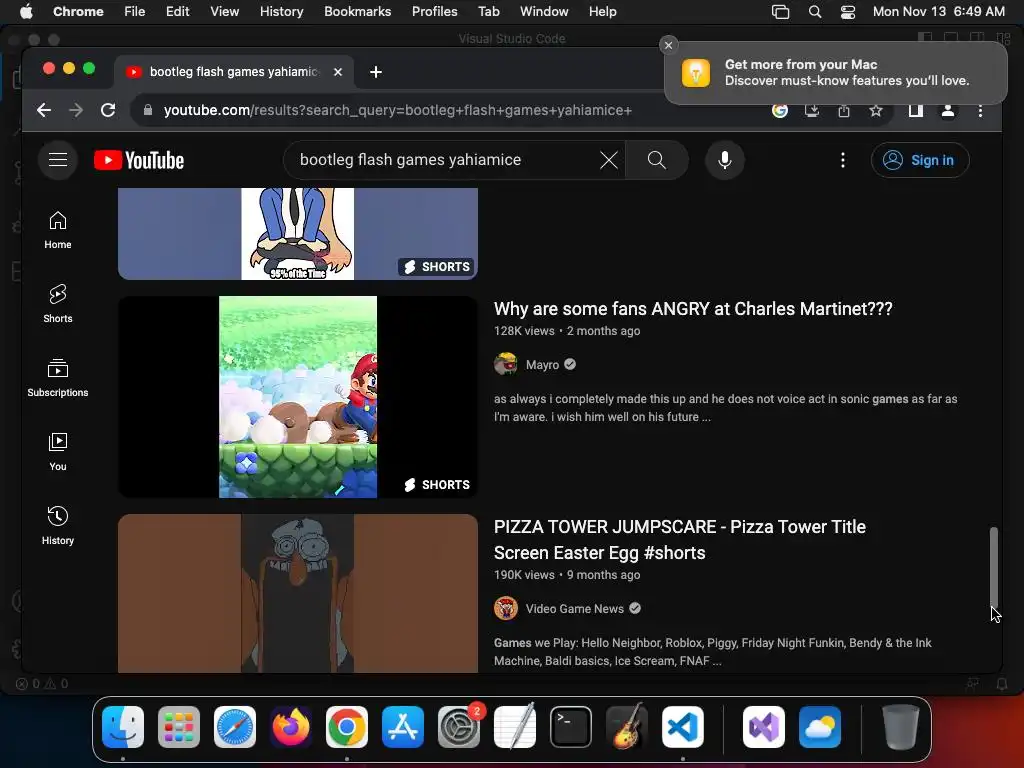This screenshot has width=1024, height=768.
Task: Open Finder from the Dock
Action: 123,727
